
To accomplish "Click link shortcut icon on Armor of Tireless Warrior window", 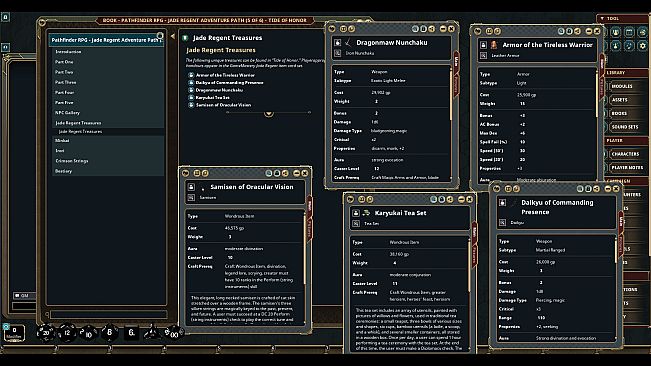I will point(477,31).
